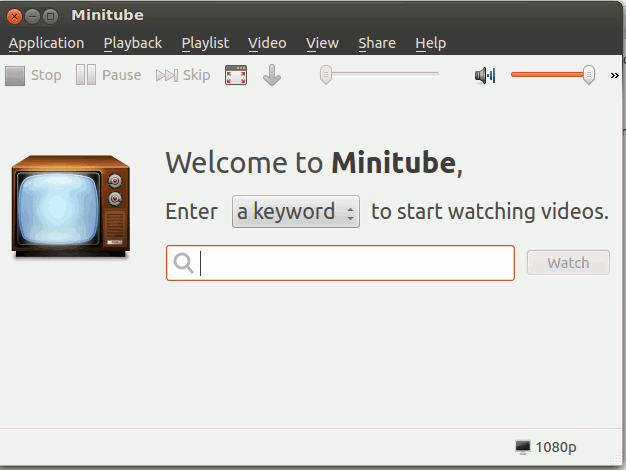
Task: Click the orange volume slider
Action: pos(553,75)
